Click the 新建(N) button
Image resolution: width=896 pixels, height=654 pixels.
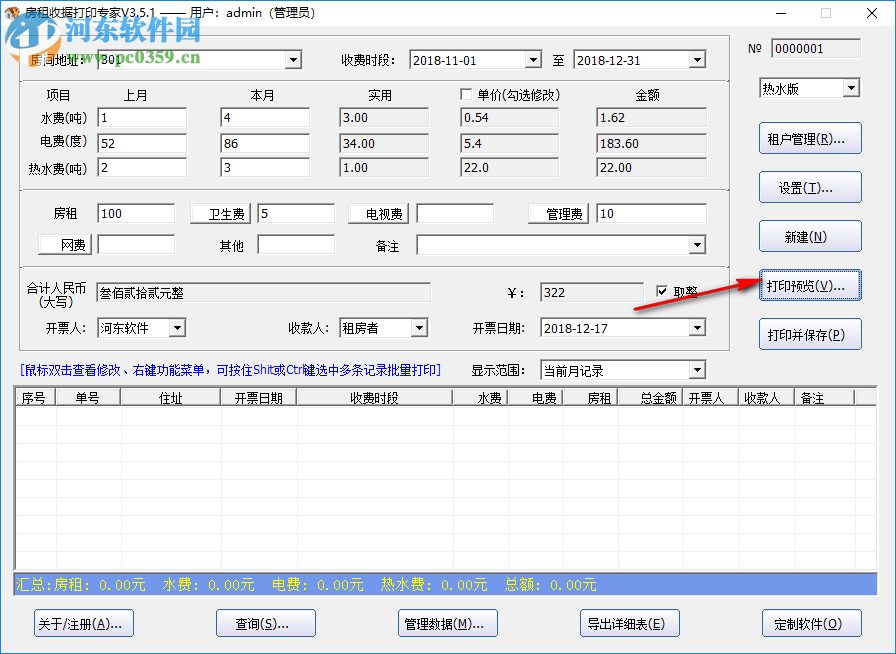pos(809,236)
